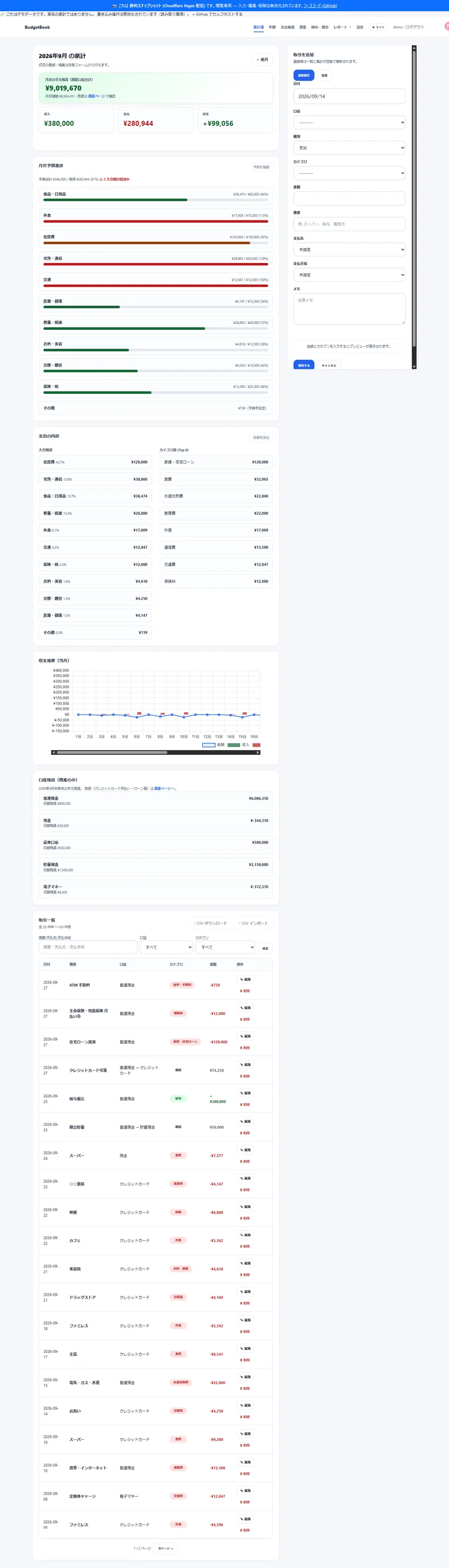Toggle the ライト theme switch
Image resolution: width=449 pixels, height=1568 pixels.
pos(378,28)
